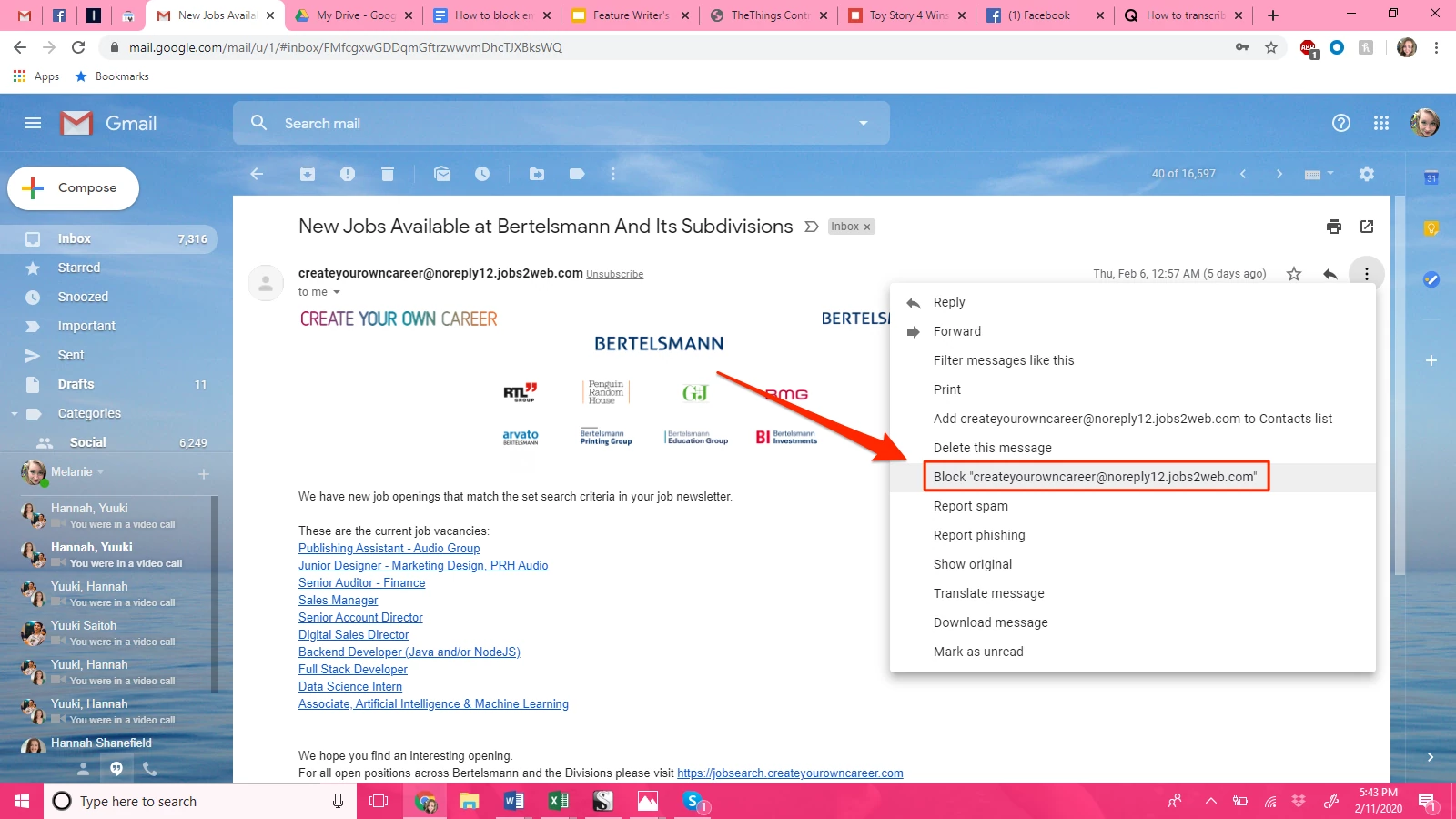
Task: Open email in new window icon
Action: pos(1367,227)
